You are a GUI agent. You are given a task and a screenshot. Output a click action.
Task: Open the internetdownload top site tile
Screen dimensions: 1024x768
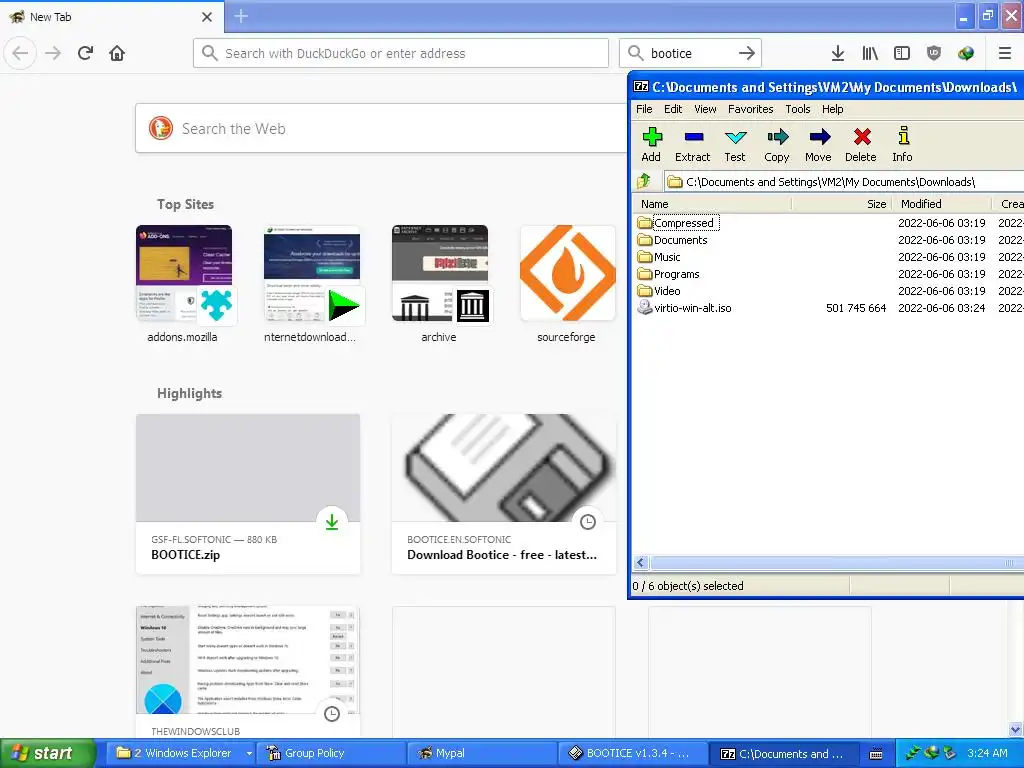311,285
